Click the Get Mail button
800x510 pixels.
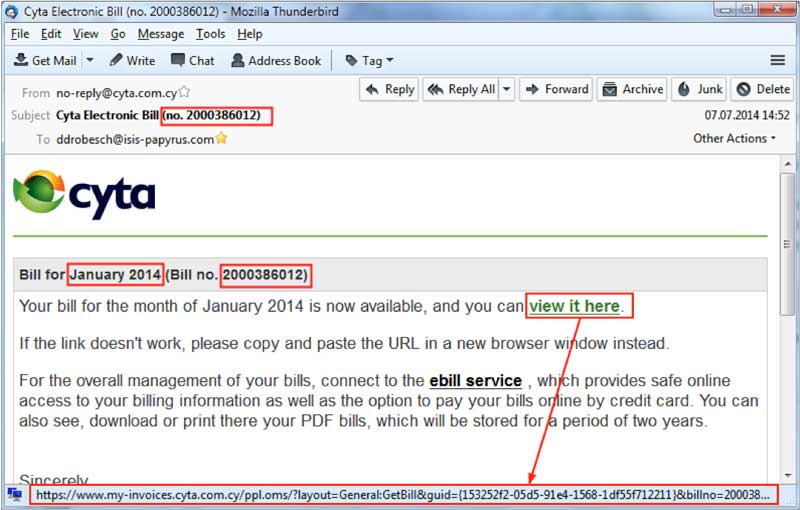point(45,61)
